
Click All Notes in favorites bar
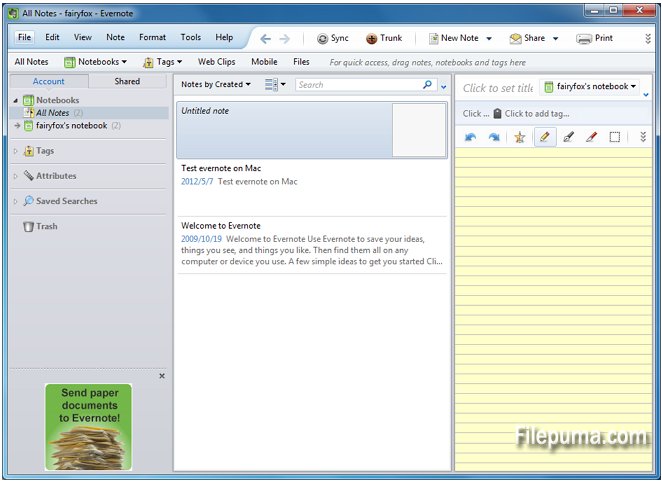point(31,62)
